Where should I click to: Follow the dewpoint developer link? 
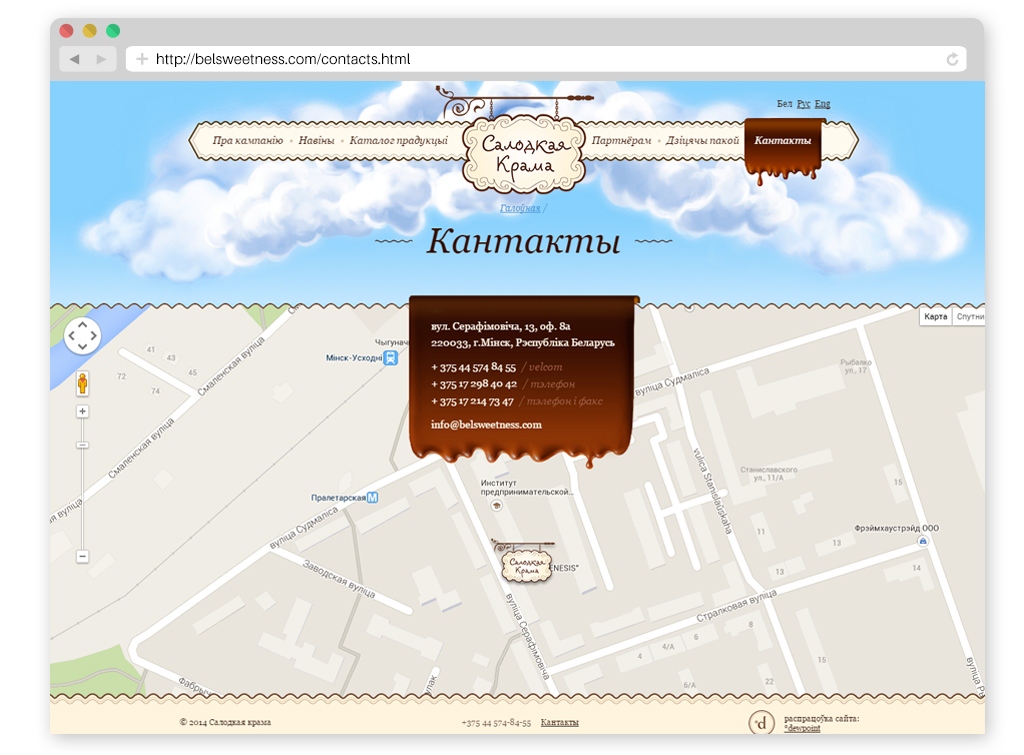(x=802, y=728)
